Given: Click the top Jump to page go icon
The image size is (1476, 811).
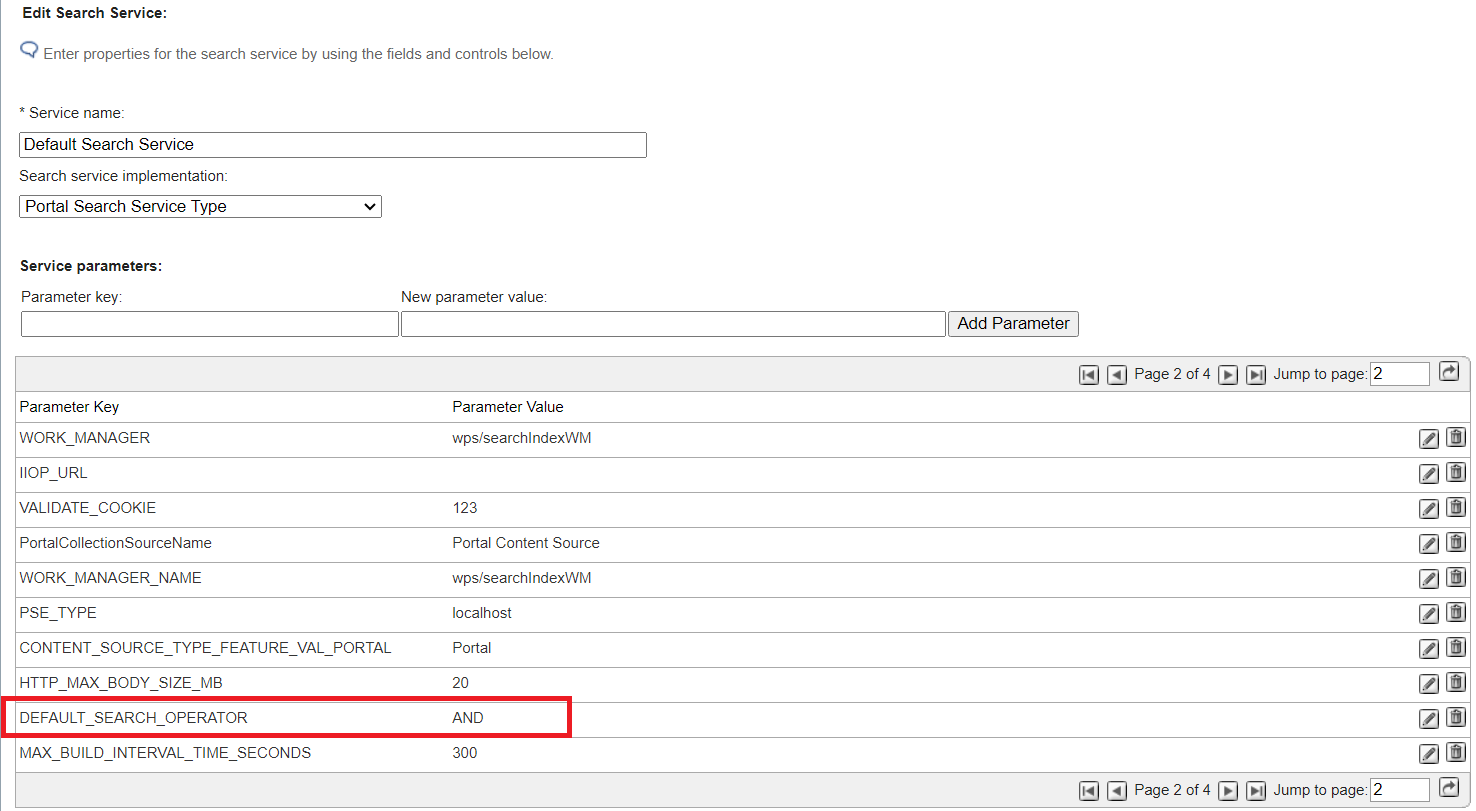Looking at the screenshot, I should pyautogui.click(x=1449, y=373).
